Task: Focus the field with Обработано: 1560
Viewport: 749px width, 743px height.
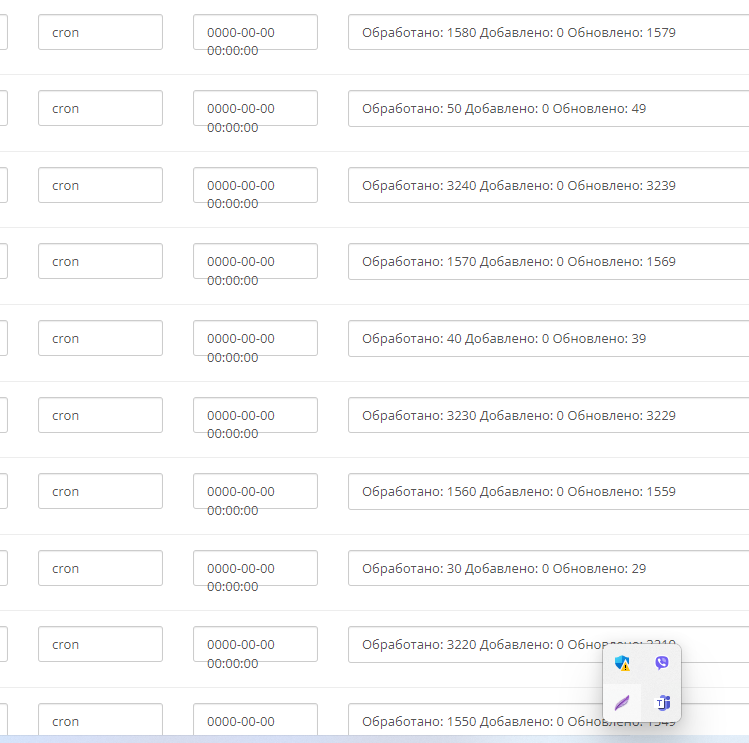Action: point(548,491)
